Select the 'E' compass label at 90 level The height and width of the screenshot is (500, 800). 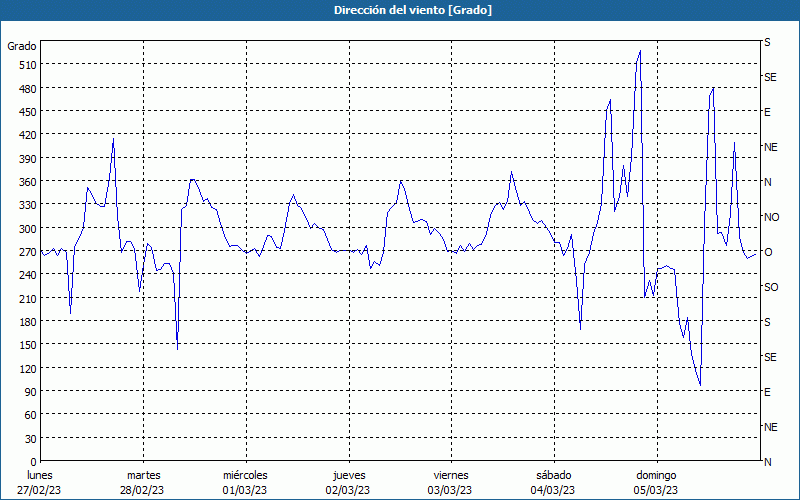tap(767, 392)
